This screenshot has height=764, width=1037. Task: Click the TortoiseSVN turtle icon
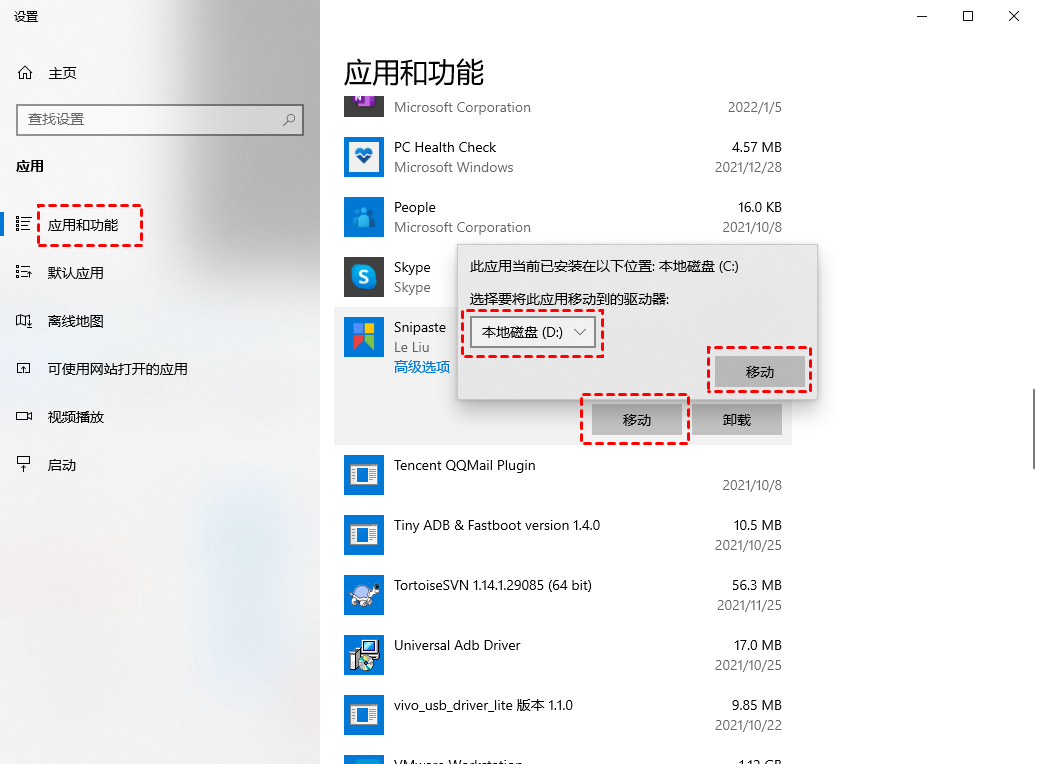pyautogui.click(x=364, y=595)
